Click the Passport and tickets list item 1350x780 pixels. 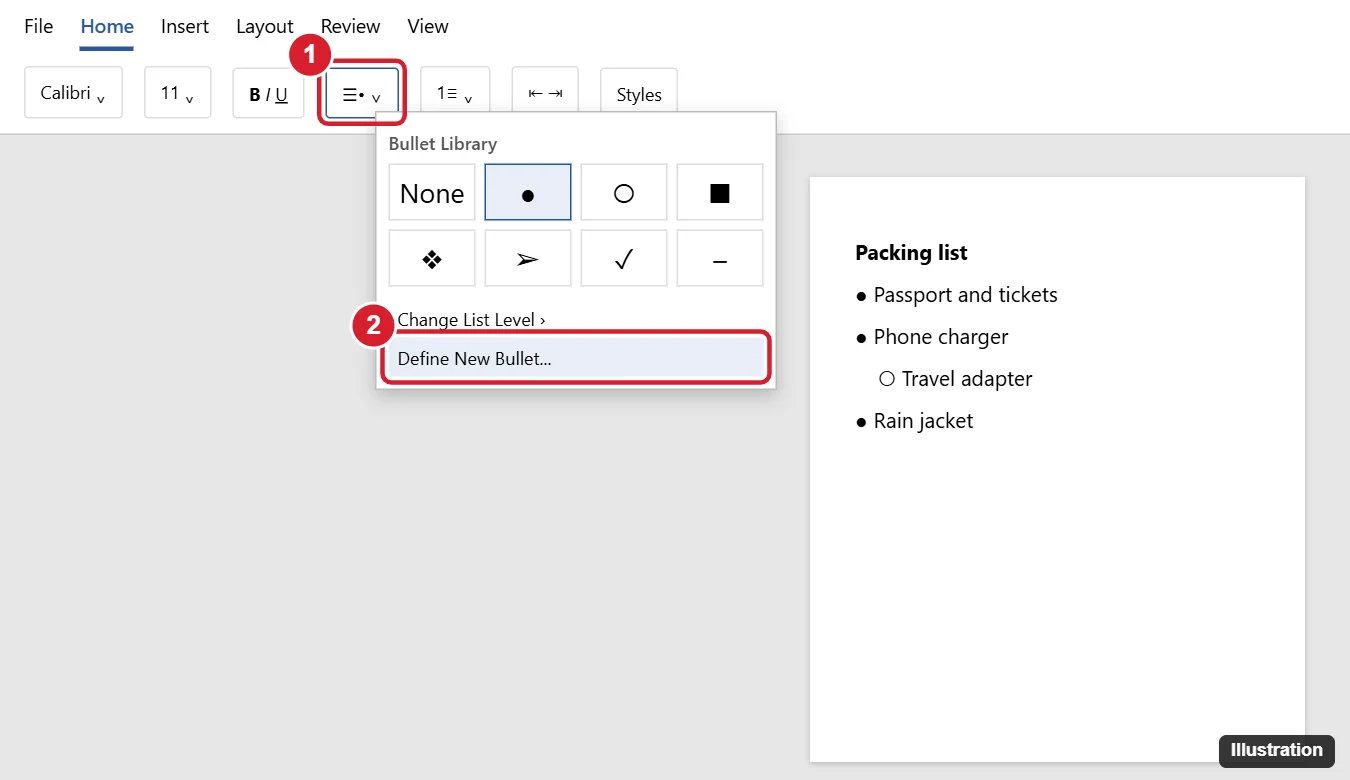click(956, 295)
